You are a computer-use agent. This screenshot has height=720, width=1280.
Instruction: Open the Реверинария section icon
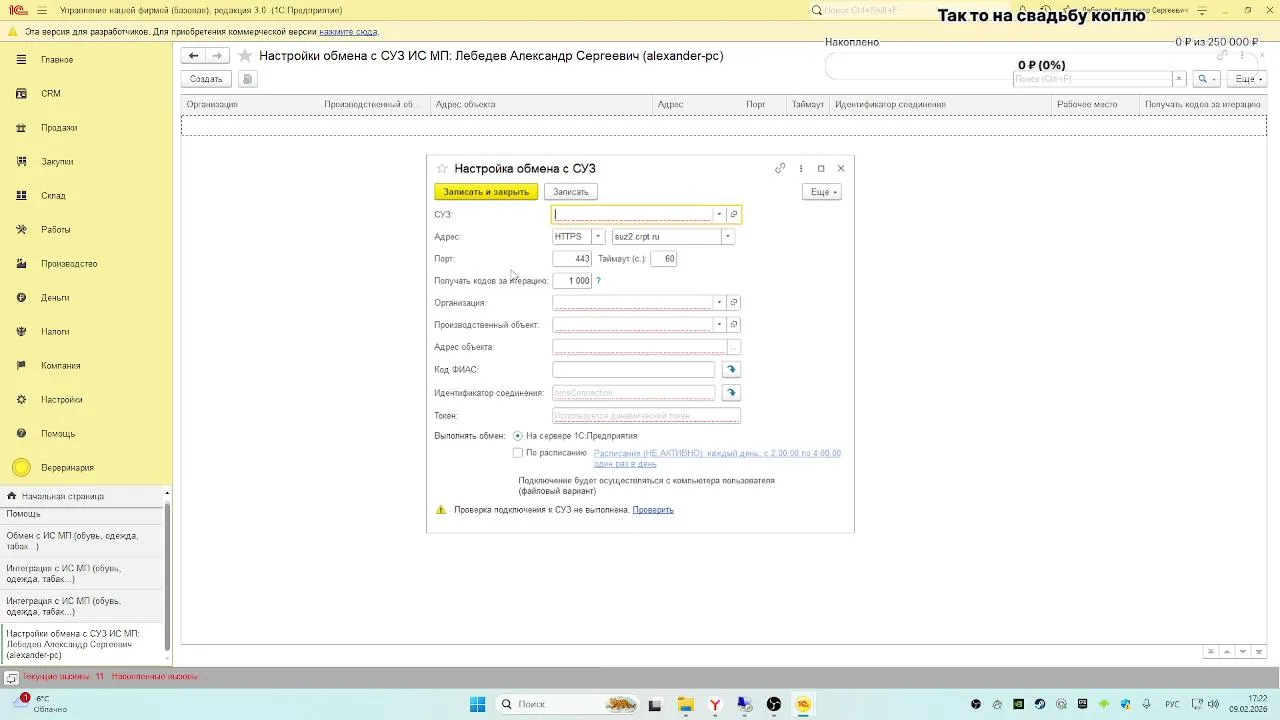(x=21, y=468)
